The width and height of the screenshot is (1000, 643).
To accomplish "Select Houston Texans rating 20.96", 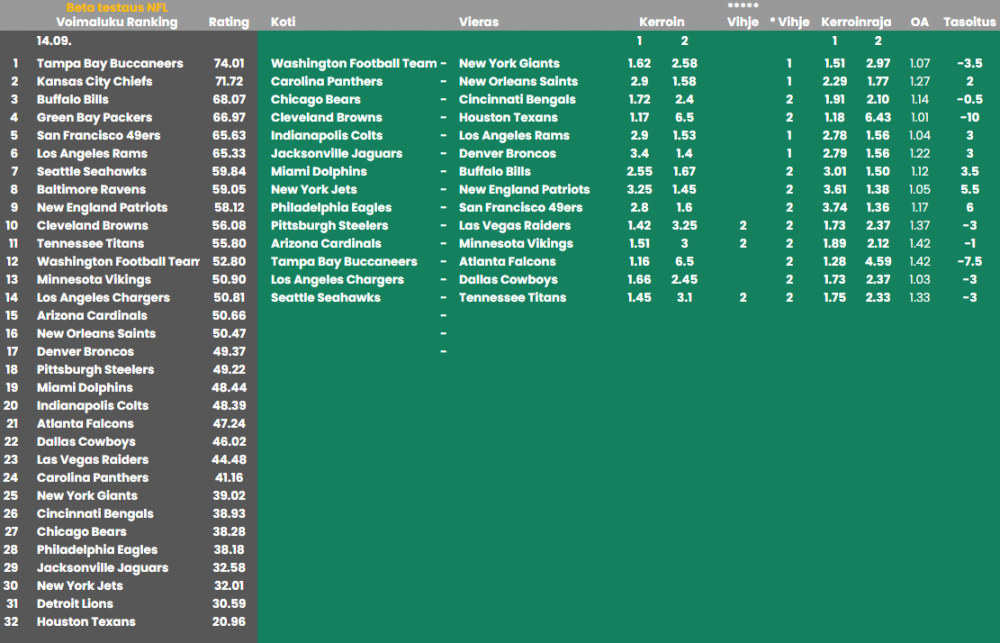I will coord(229,621).
